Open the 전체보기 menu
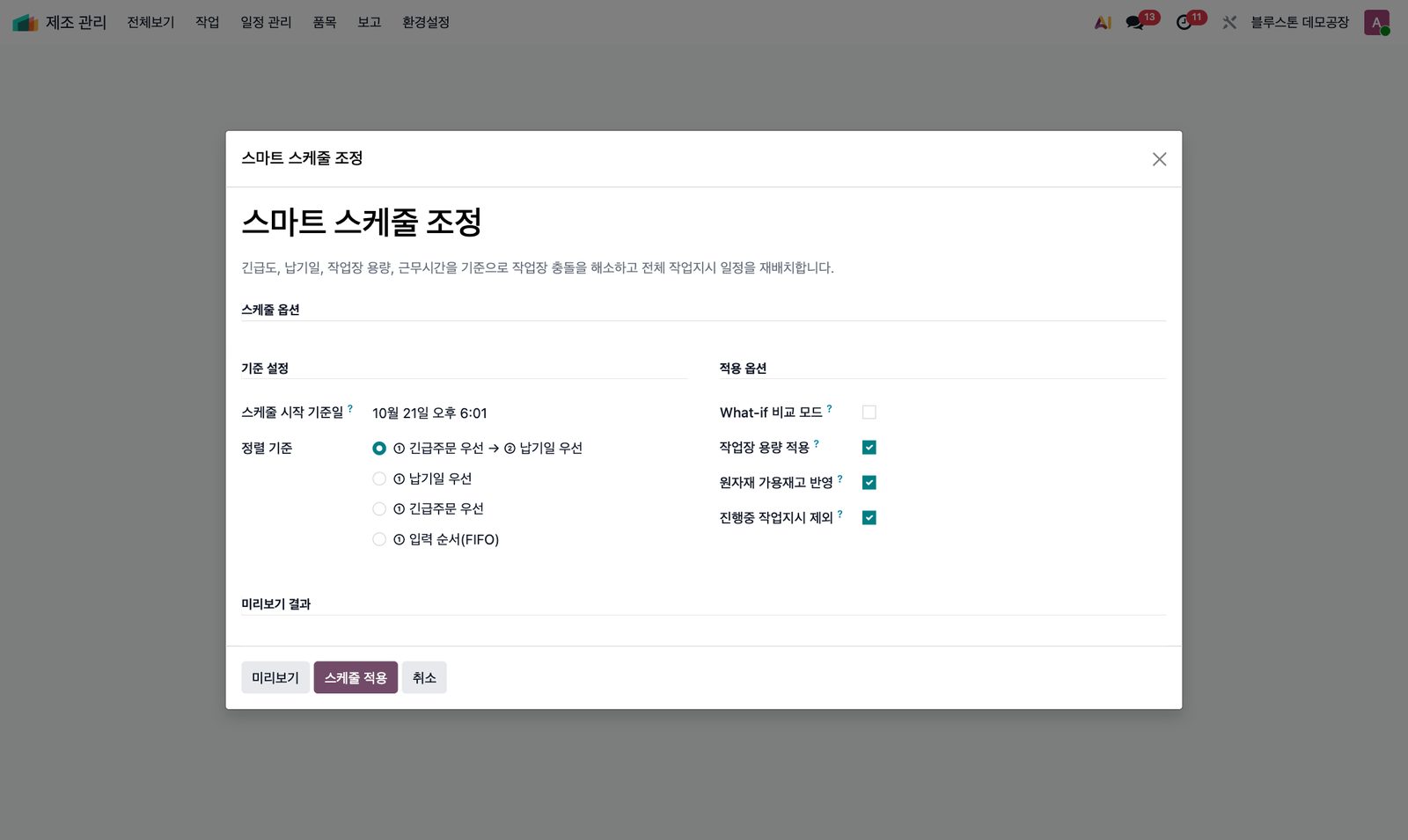The width and height of the screenshot is (1408, 840). coord(150,23)
